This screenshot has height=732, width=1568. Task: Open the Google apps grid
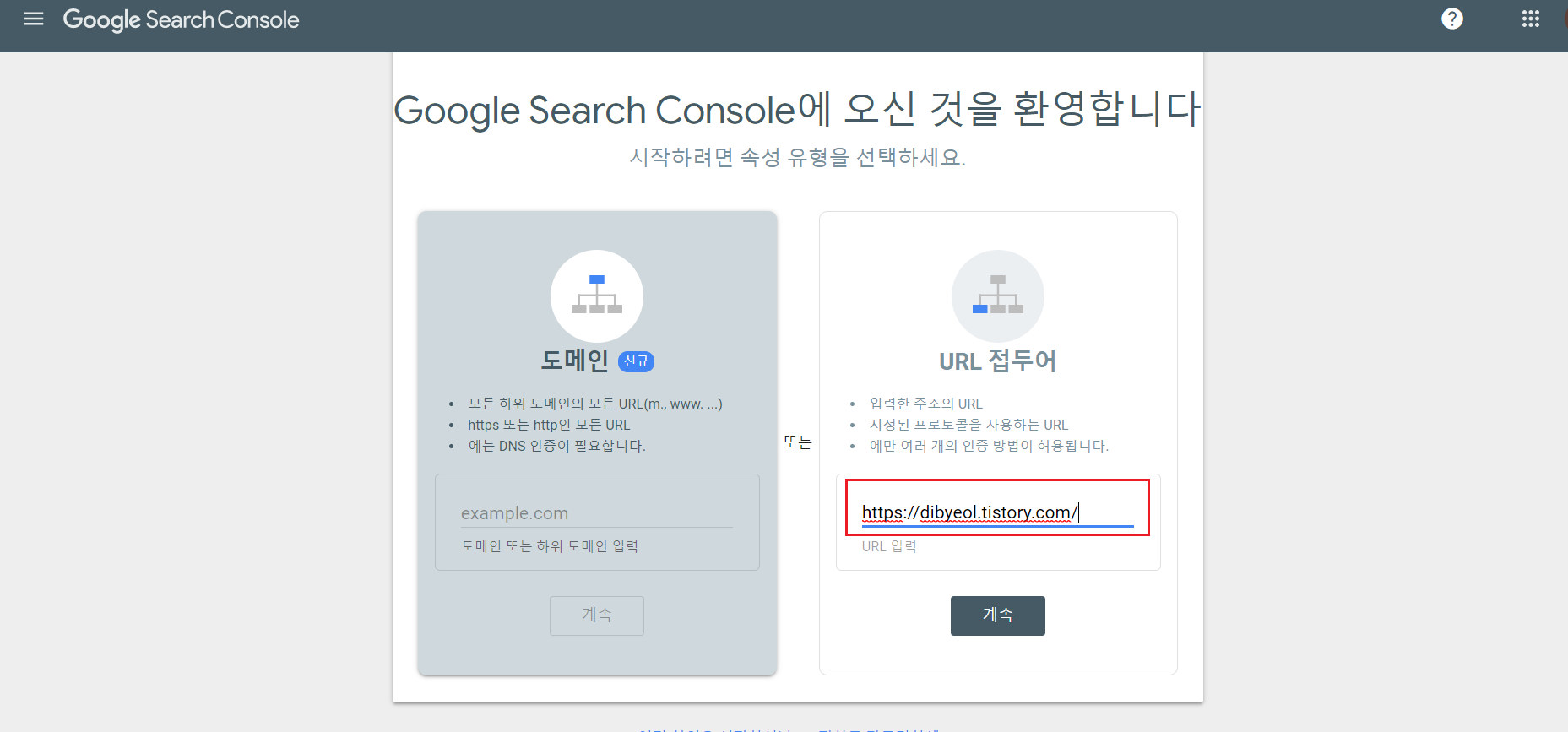click(x=1531, y=19)
